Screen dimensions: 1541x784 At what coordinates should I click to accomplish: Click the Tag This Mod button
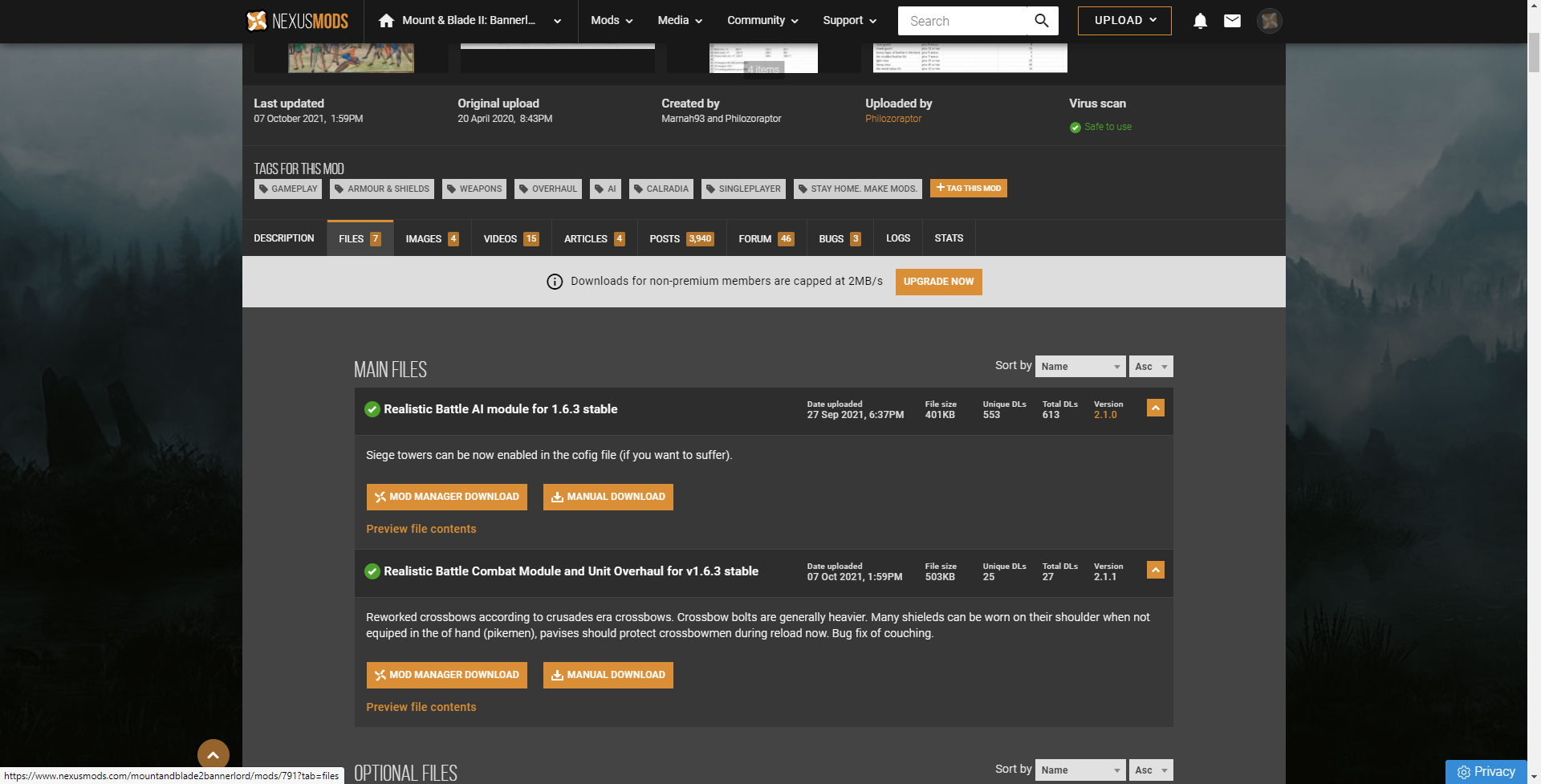coord(969,189)
